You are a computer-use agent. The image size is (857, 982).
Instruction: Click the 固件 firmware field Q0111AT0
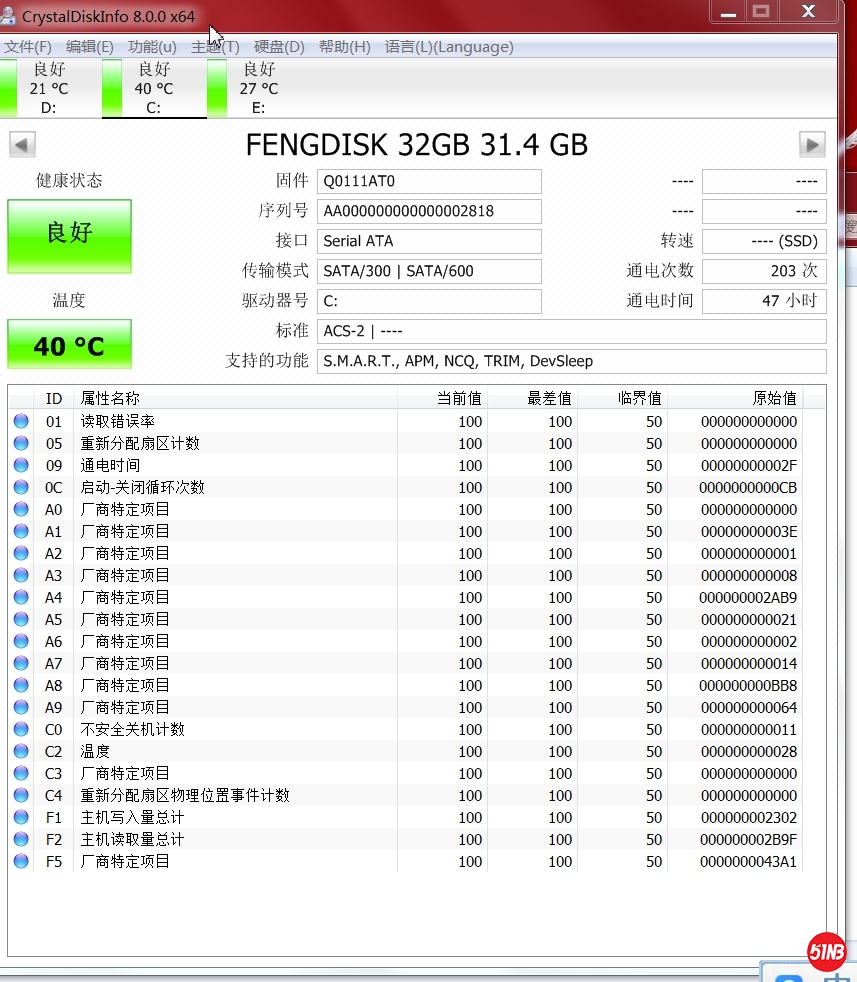[429, 182]
